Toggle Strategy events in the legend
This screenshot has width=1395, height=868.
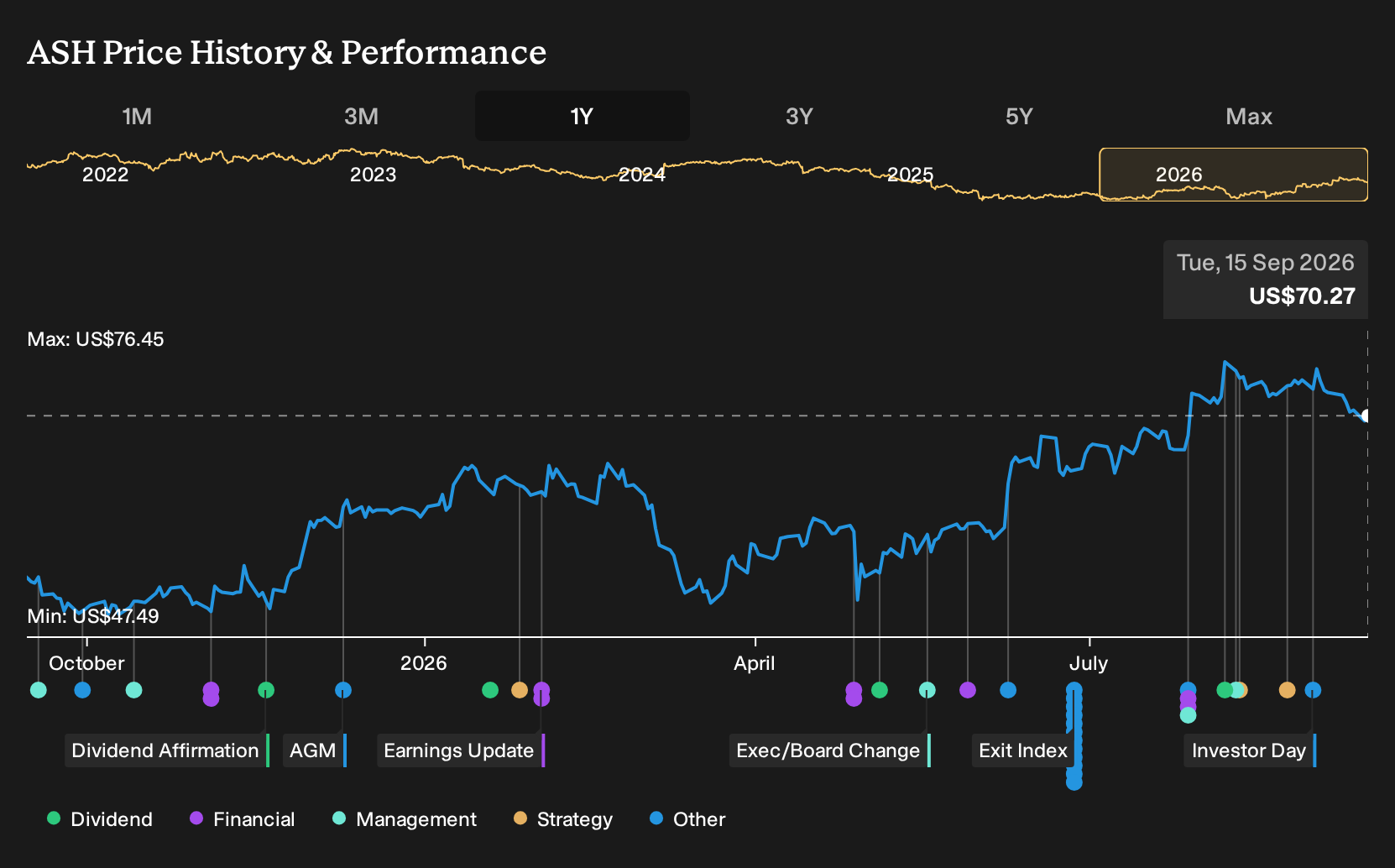click(x=562, y=819)
